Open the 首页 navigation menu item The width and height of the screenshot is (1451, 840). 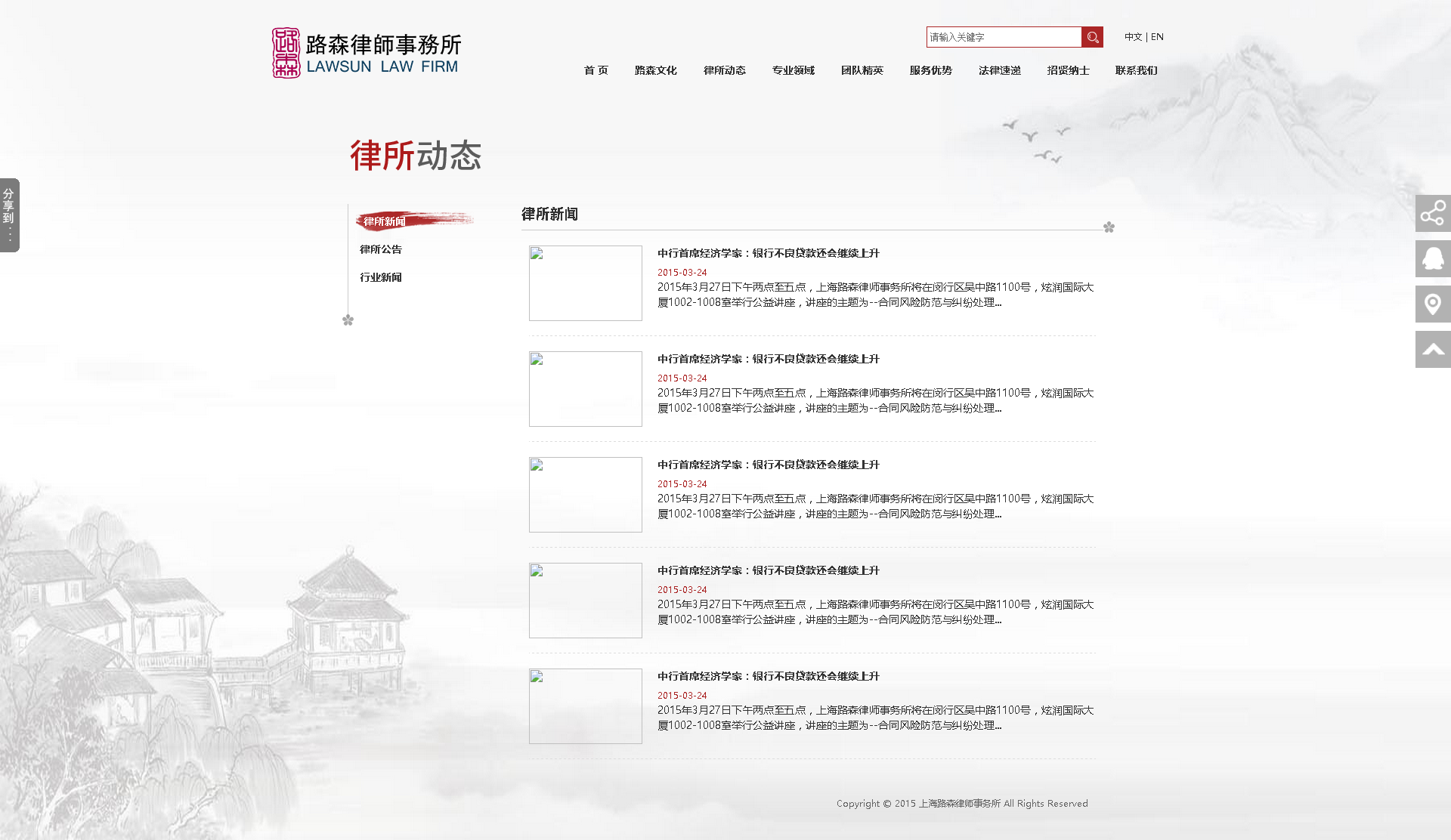[x=596, y=70]
